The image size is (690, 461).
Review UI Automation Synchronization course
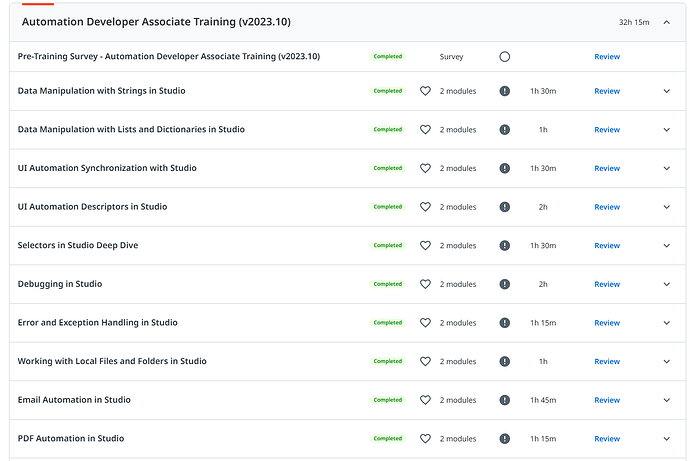607,168
